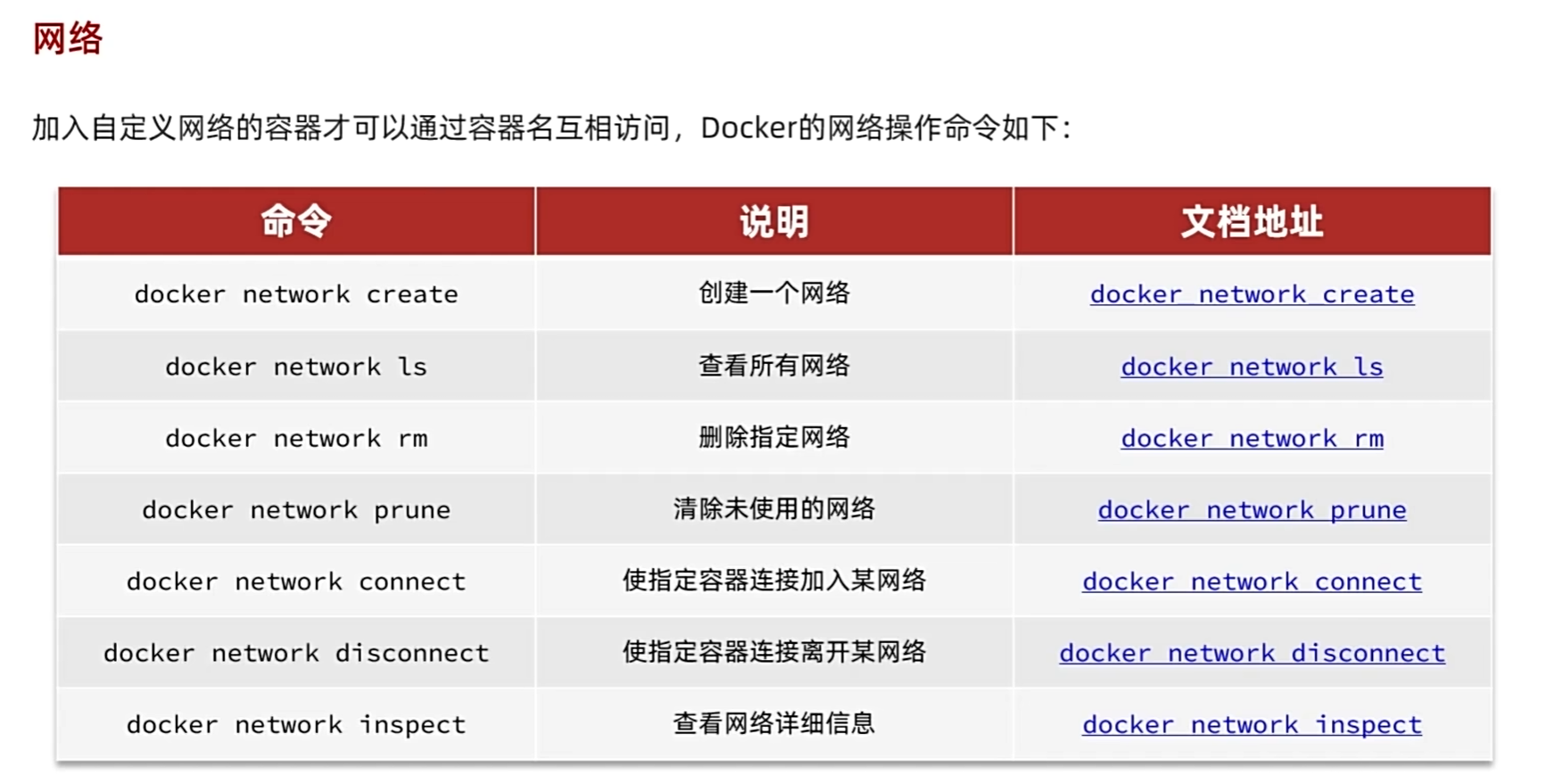Viewport: 1563px width, 784px height.
Task: Click the docker network inspect command cell
Action: click(296, 724)
